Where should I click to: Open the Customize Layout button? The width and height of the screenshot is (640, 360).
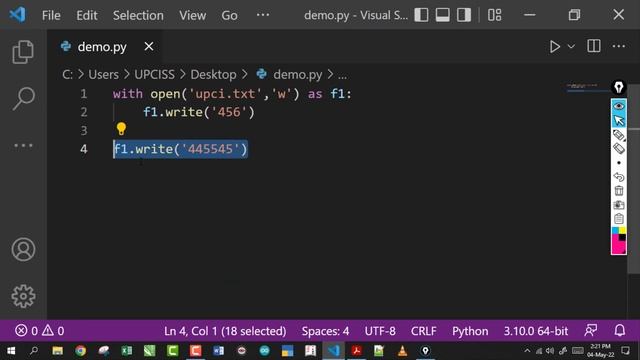click(x=495, y=15)
